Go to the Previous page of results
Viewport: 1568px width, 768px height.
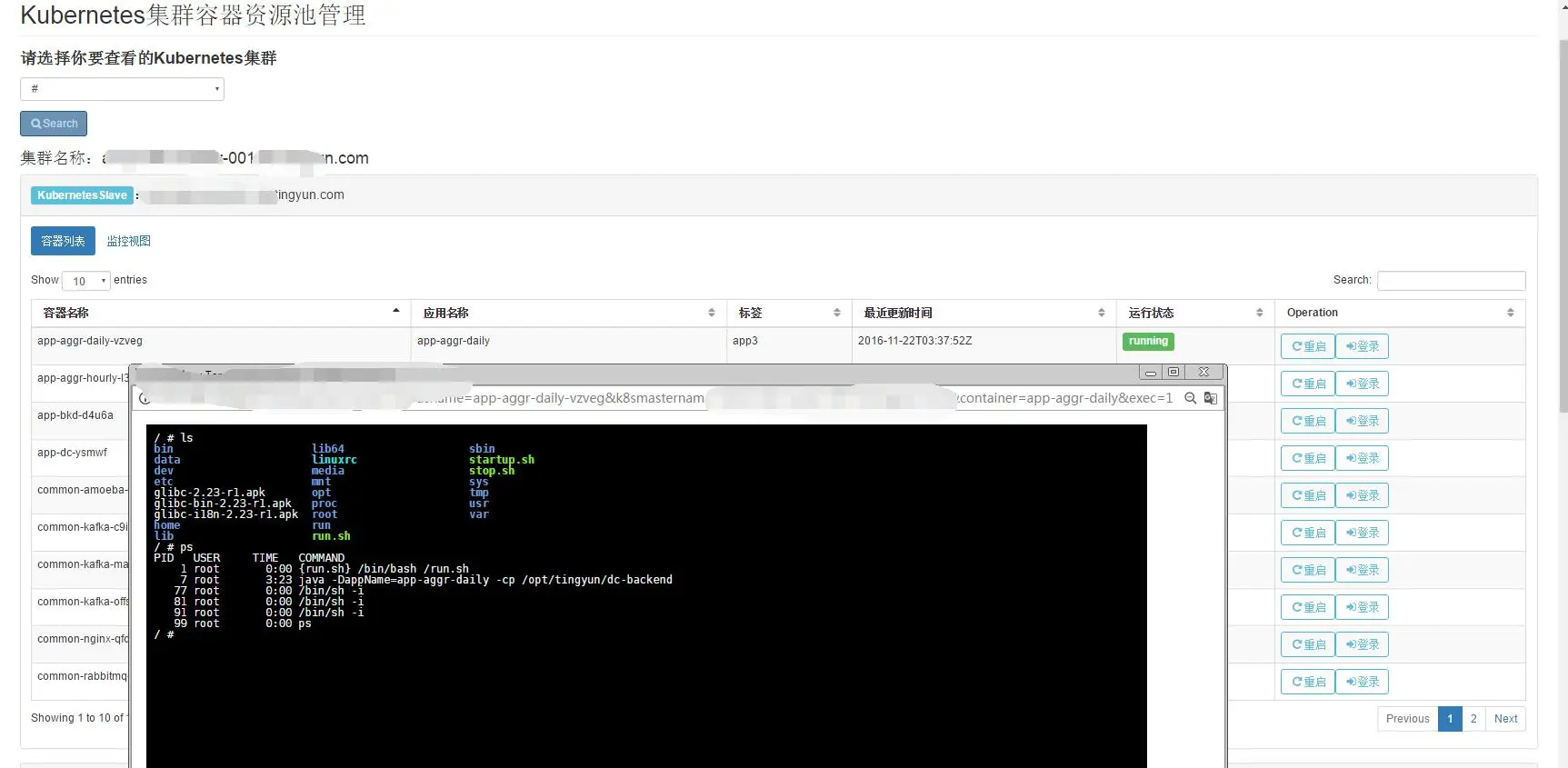coord(1407,719)
